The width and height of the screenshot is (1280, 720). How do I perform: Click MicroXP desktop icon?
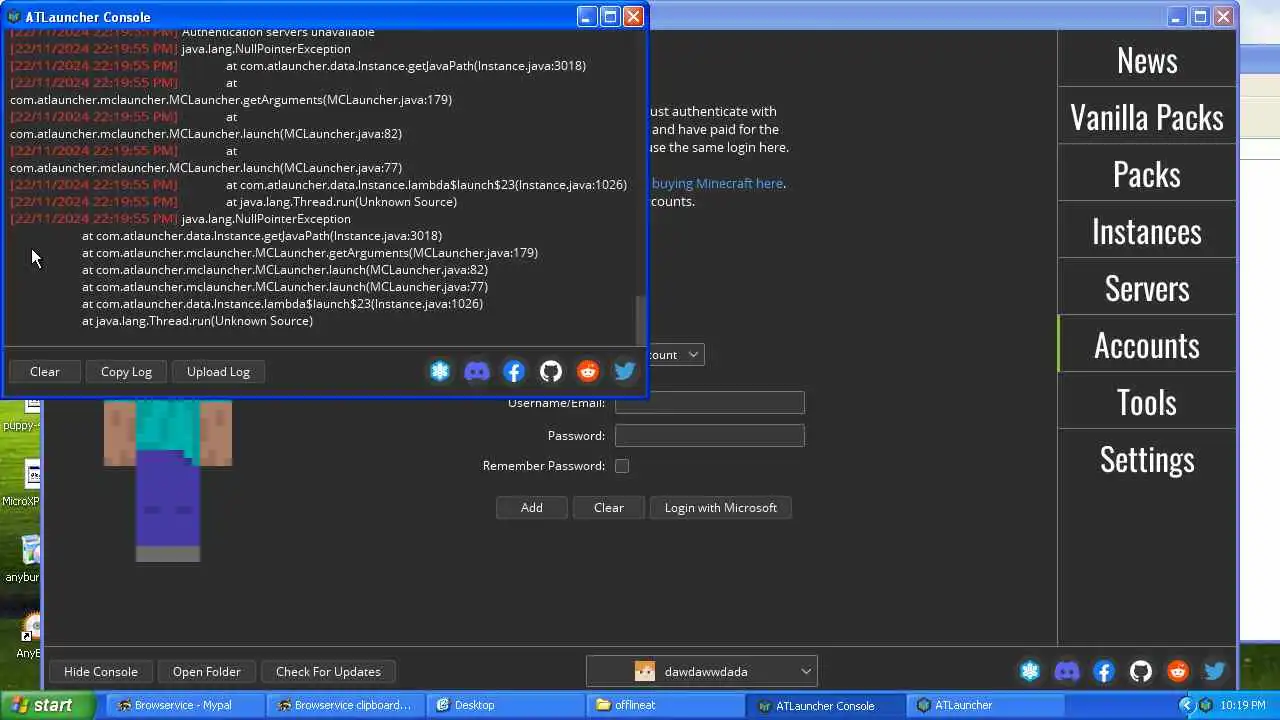[x=20, y=484]
